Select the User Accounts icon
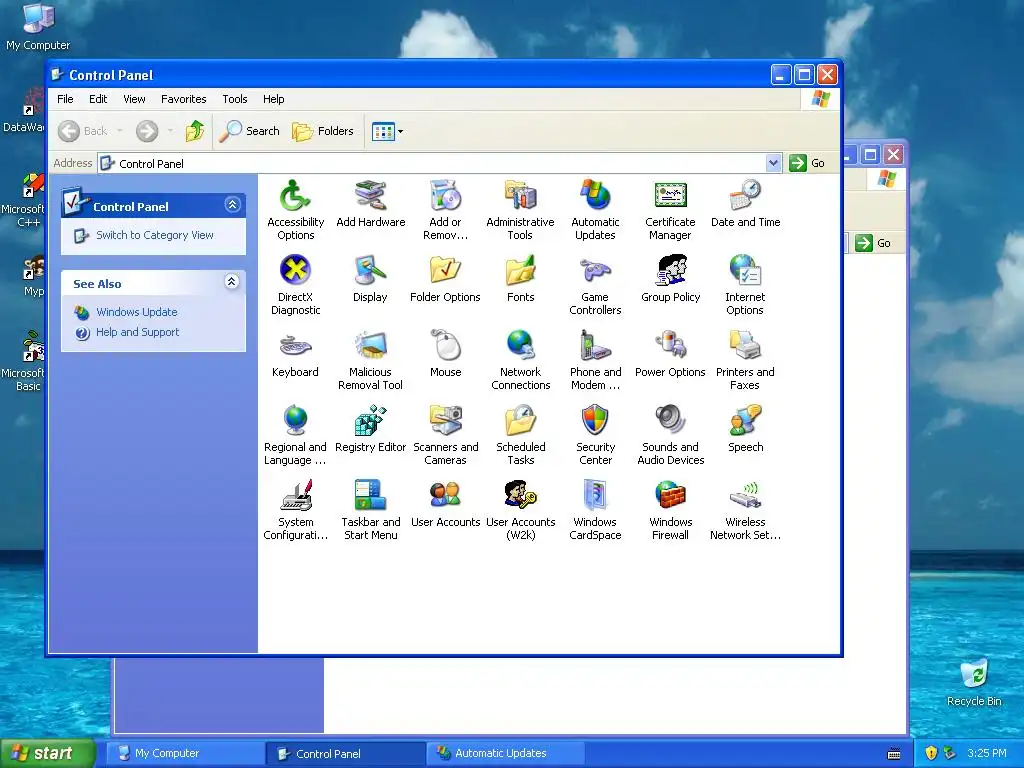Screen dimensions: 1024x768 (x=445, y=495)
